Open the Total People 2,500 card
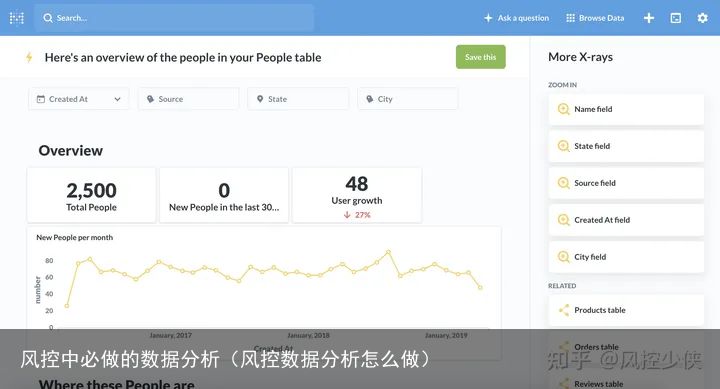 click(91, 195)
